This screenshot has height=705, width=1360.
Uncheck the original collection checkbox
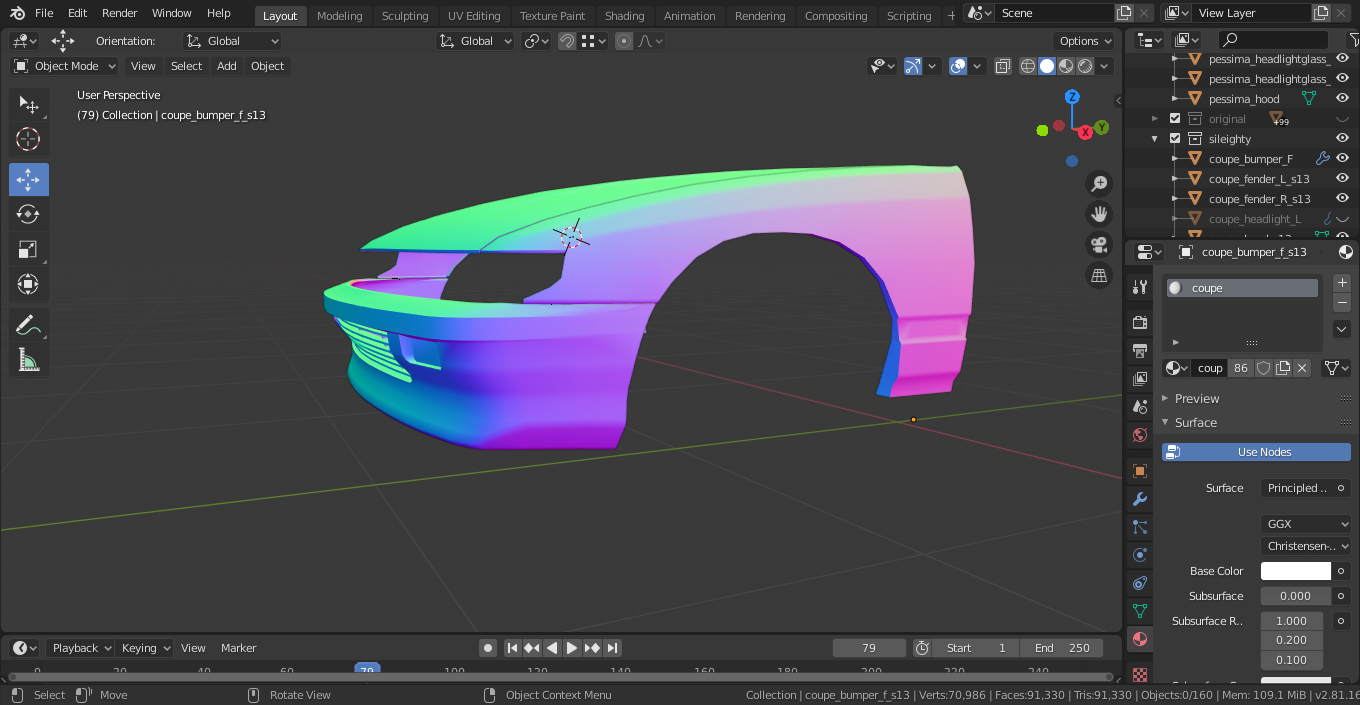point(1175,119)
